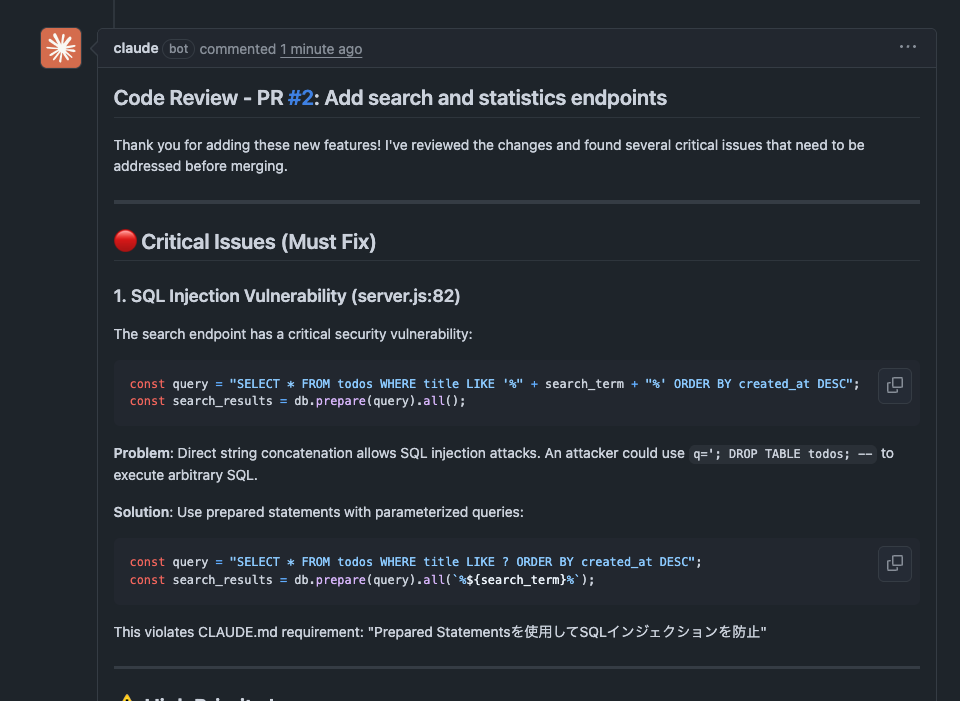
Task: Click the clipboard icon beside the first snippet
Action: (x=893, y=386)
